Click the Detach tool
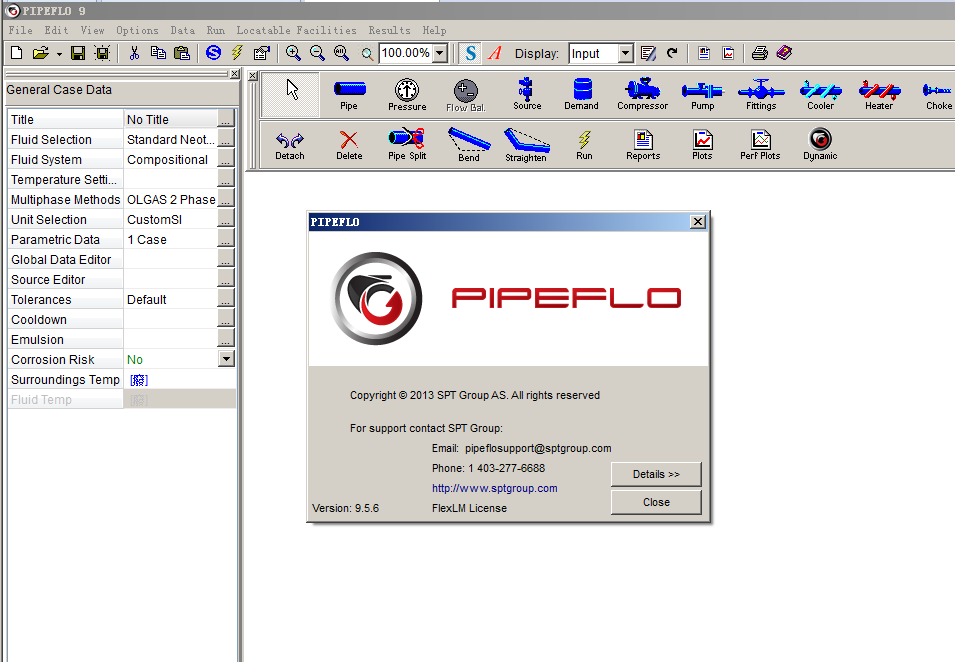Image resolution: width=955 pixels, height=662 pixels. pos(290,146)
